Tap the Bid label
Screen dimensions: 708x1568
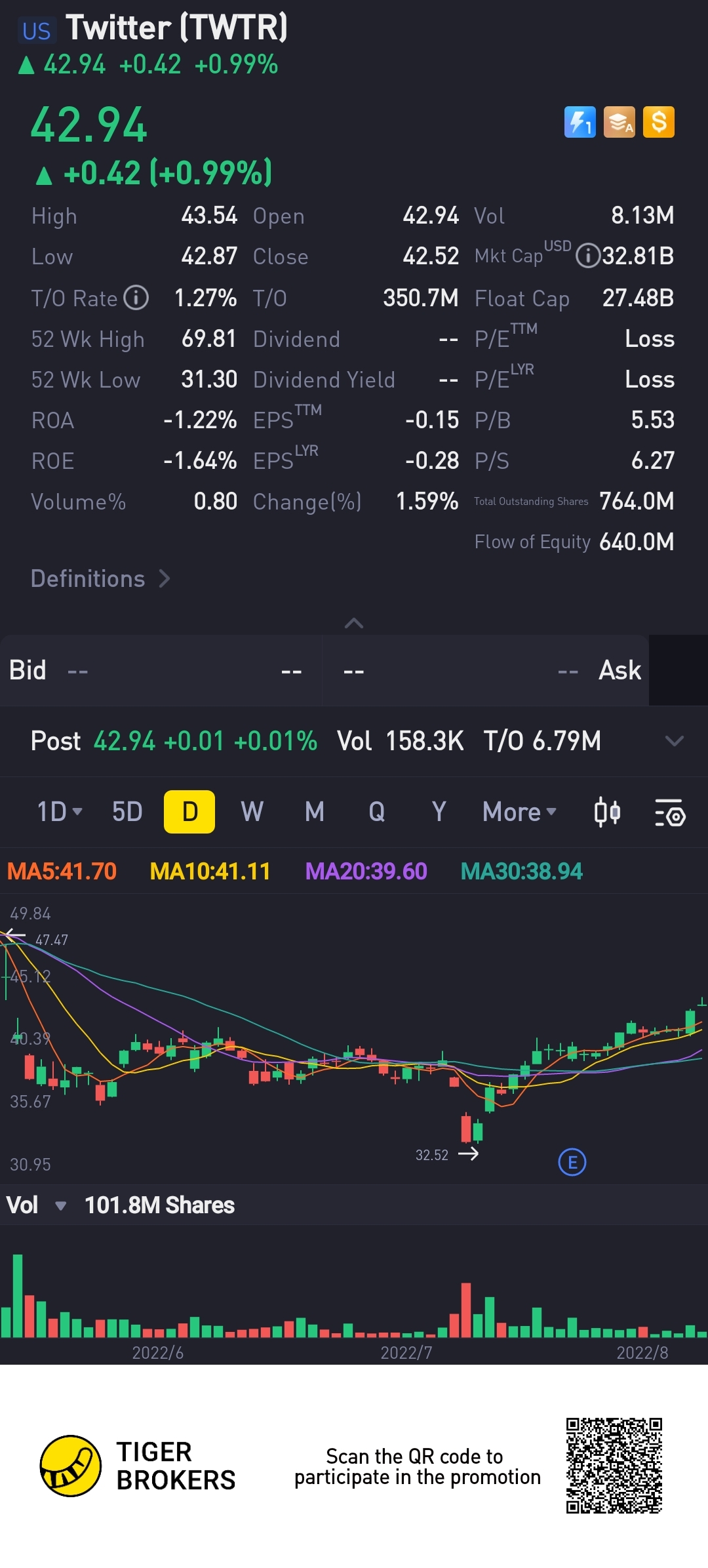tap(28, 670)
